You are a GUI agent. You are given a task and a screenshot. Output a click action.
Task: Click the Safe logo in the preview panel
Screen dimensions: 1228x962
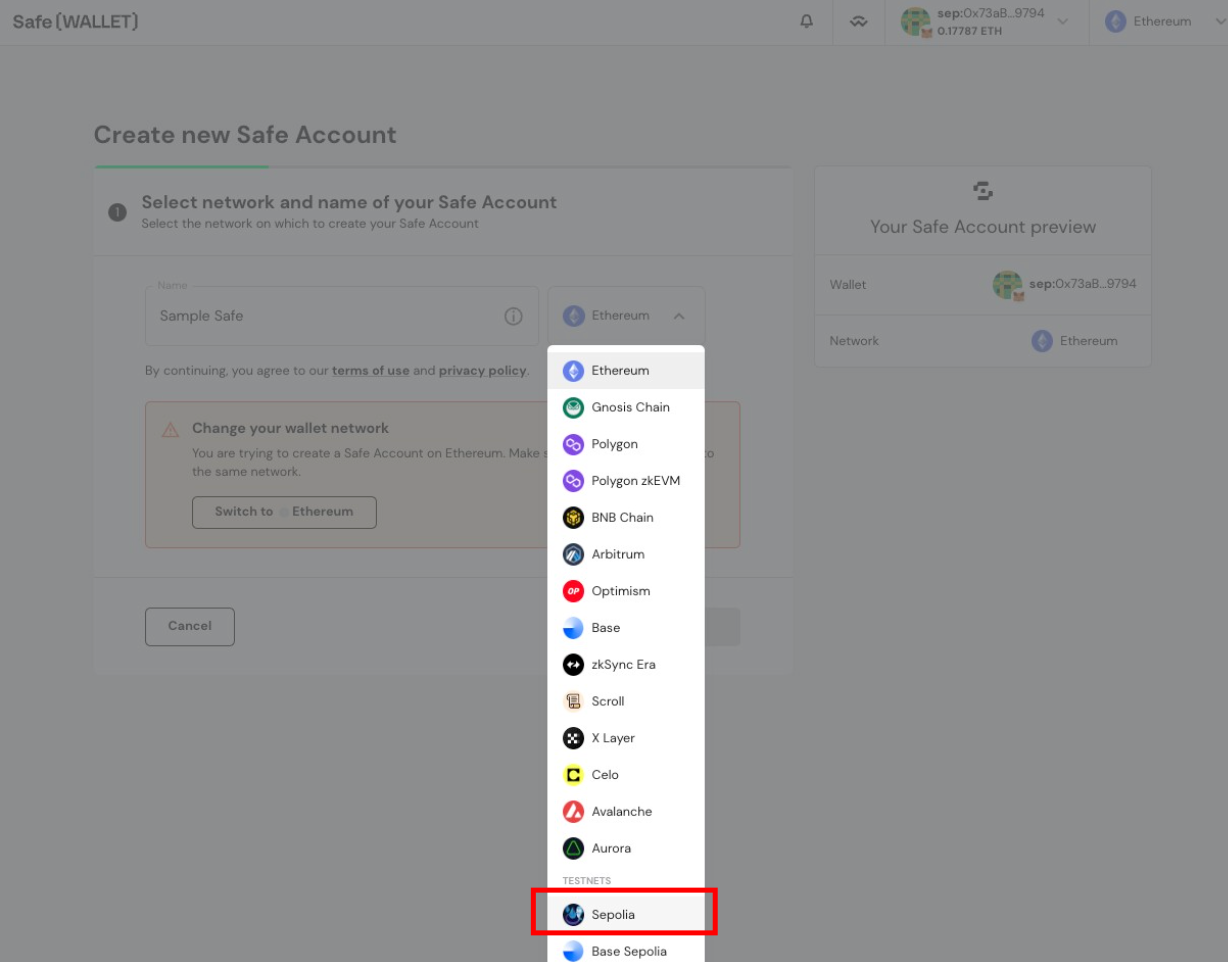(x=983, y=190)
